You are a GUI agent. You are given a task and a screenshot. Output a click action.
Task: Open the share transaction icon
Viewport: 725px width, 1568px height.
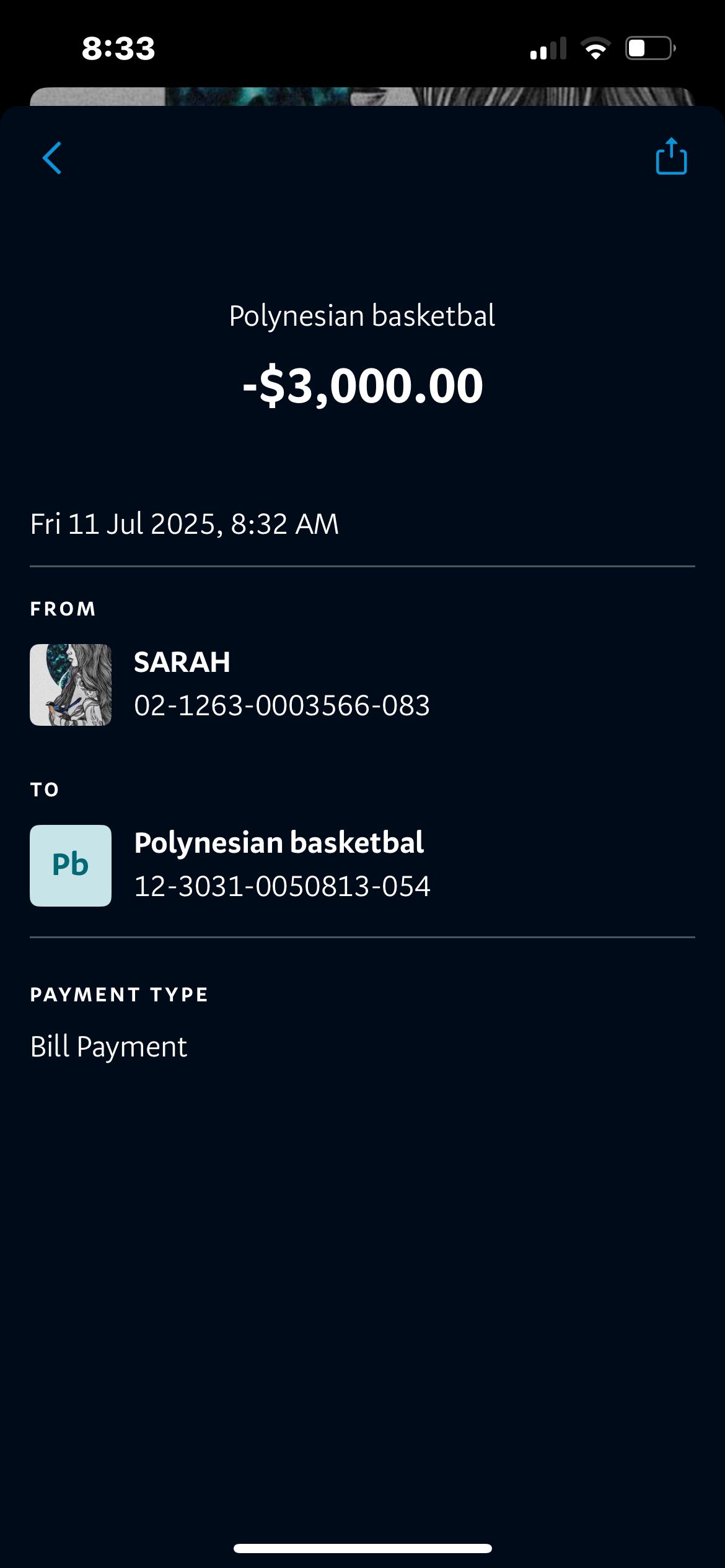click(x=671, y=157)
